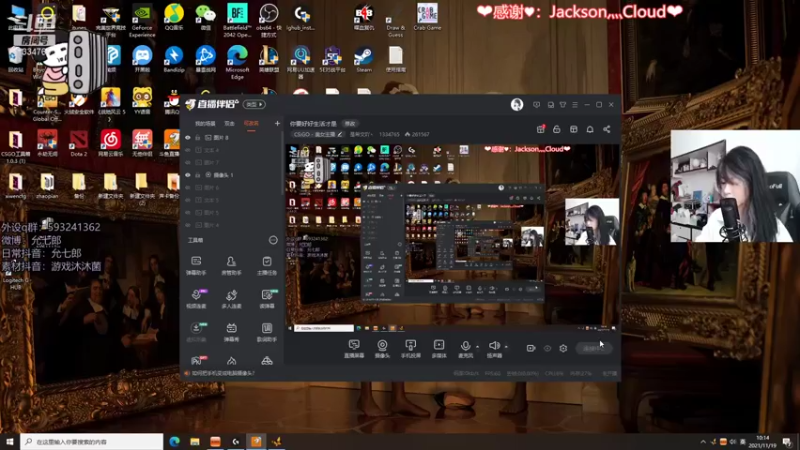Open the hamburger menu in title bar
The image size is (800, 450).
(x=575, y=105)
